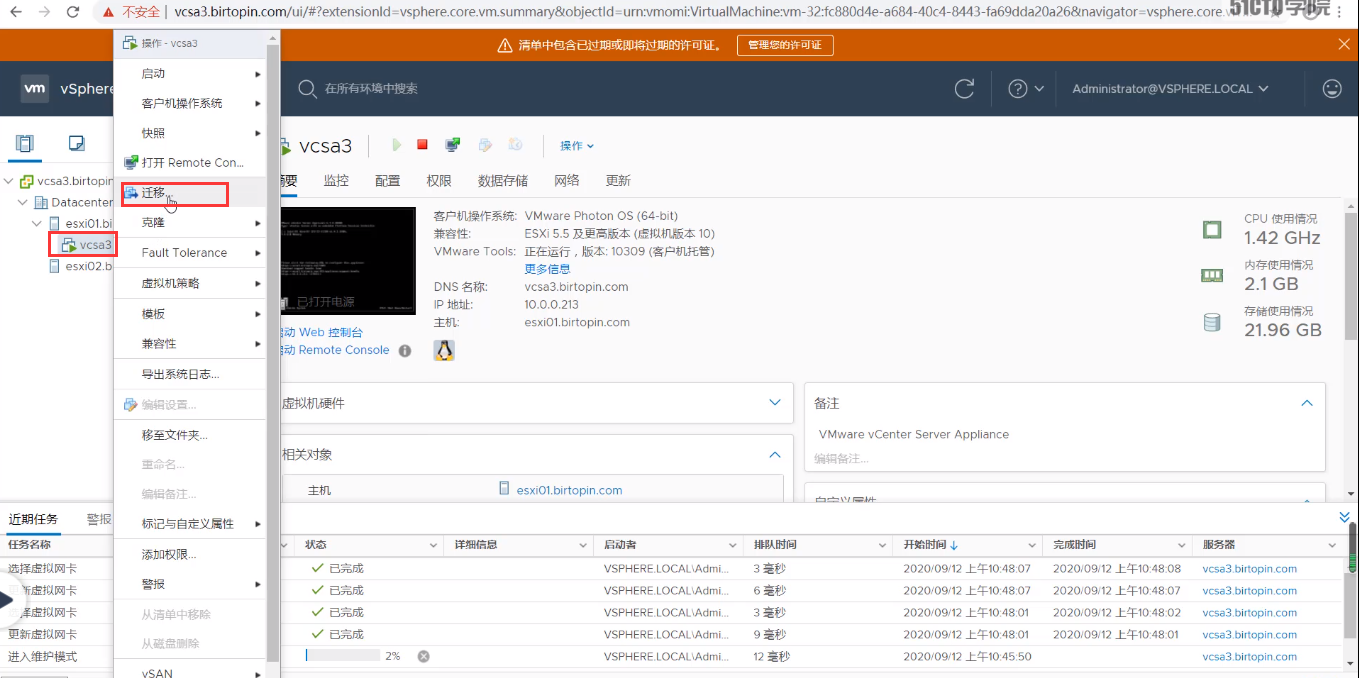1359x678 pixels.
Task: Click the search magnifier icon
Action: (x=307, y=88)
